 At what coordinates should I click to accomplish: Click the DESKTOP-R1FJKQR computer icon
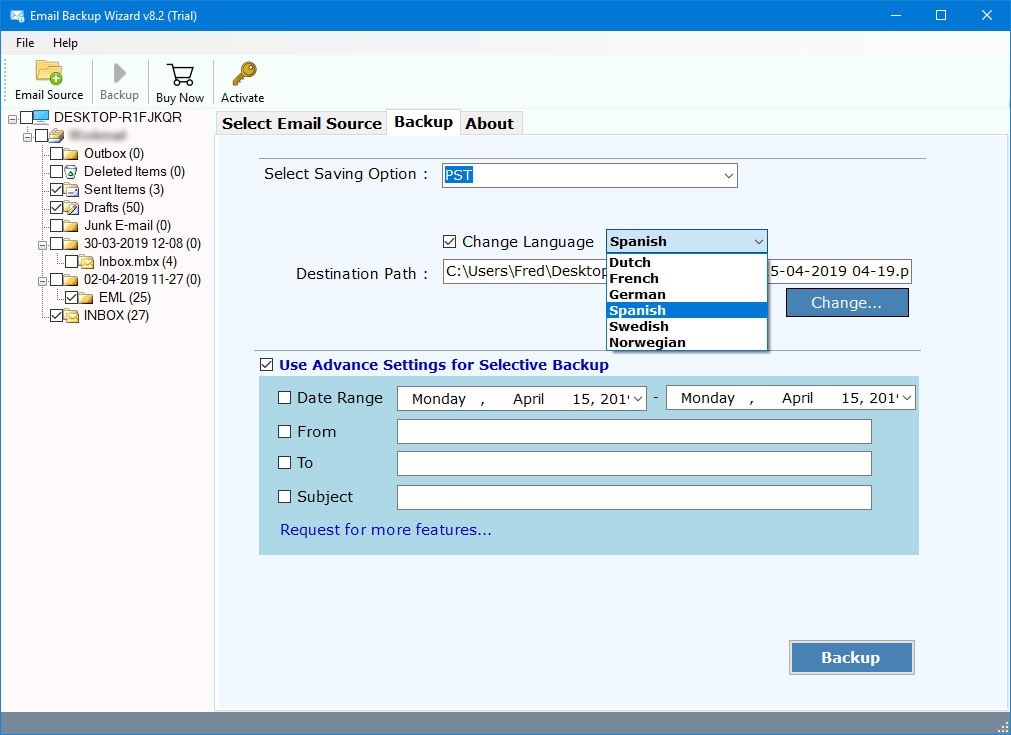point(41,117)
